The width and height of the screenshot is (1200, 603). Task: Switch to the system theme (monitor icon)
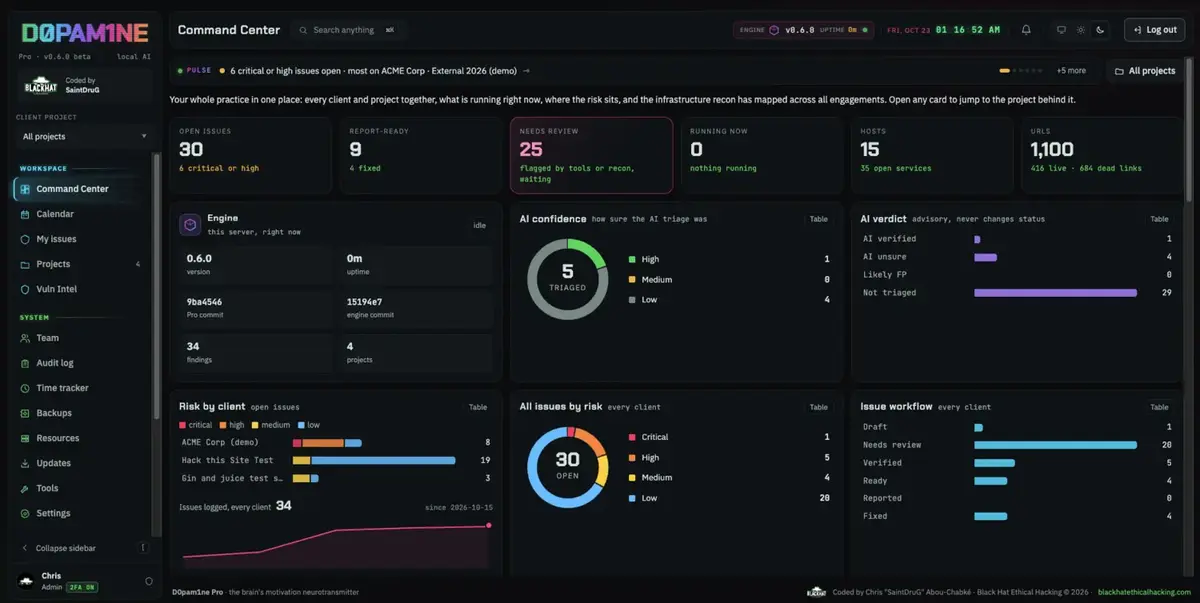(x=1061, y=30)
